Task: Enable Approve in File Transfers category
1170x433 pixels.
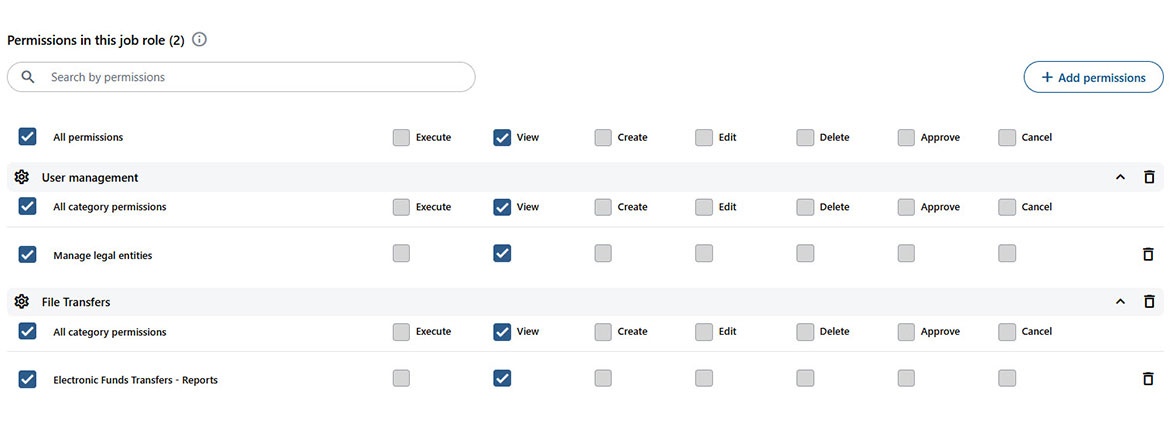Action: click(906, 331)
